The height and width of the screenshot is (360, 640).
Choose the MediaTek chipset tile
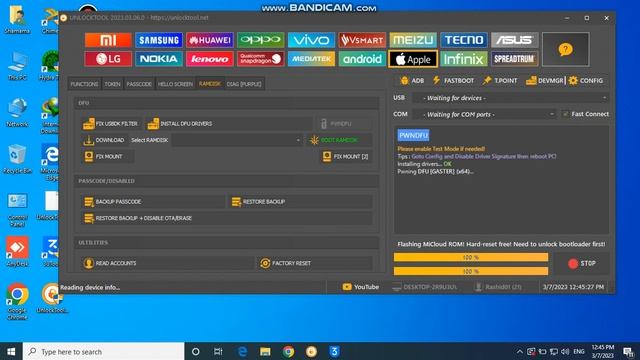coord(311,59)
